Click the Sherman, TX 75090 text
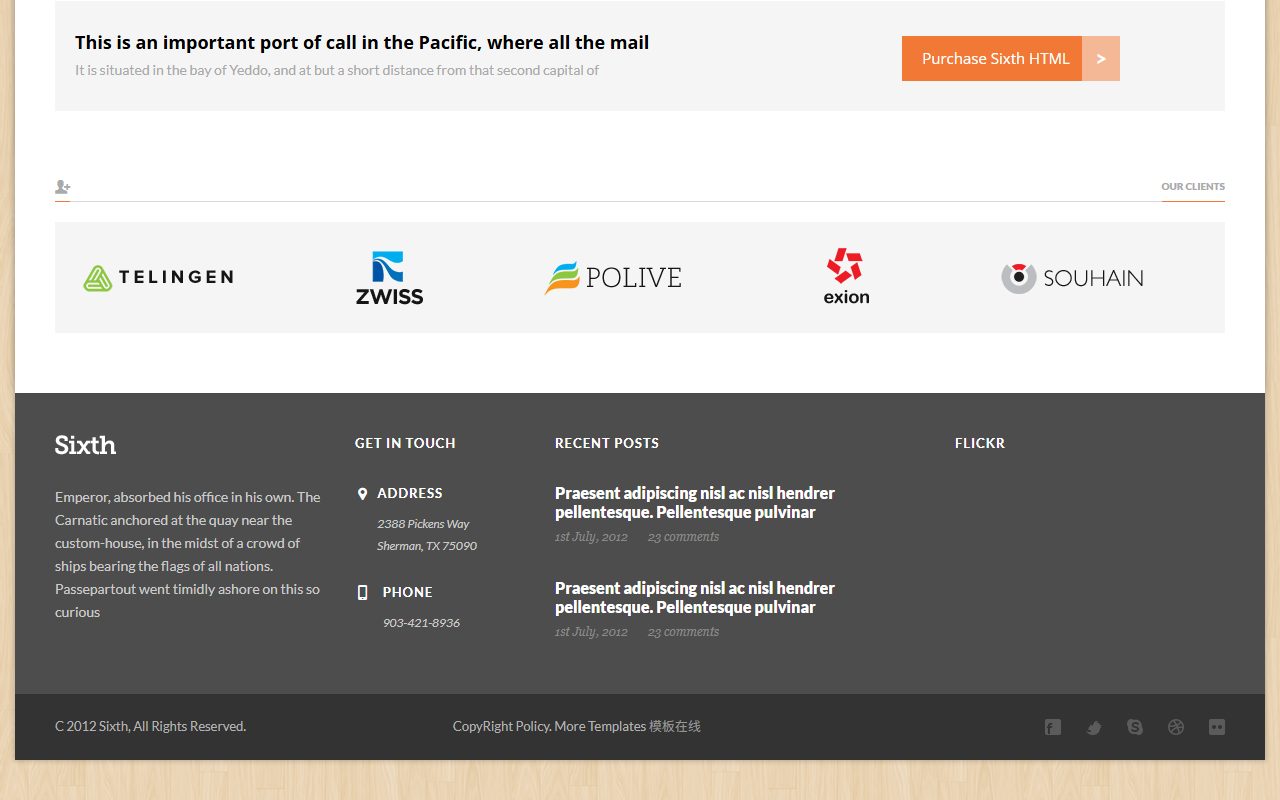Screen dimensions: 1280x800 [427, 546]
